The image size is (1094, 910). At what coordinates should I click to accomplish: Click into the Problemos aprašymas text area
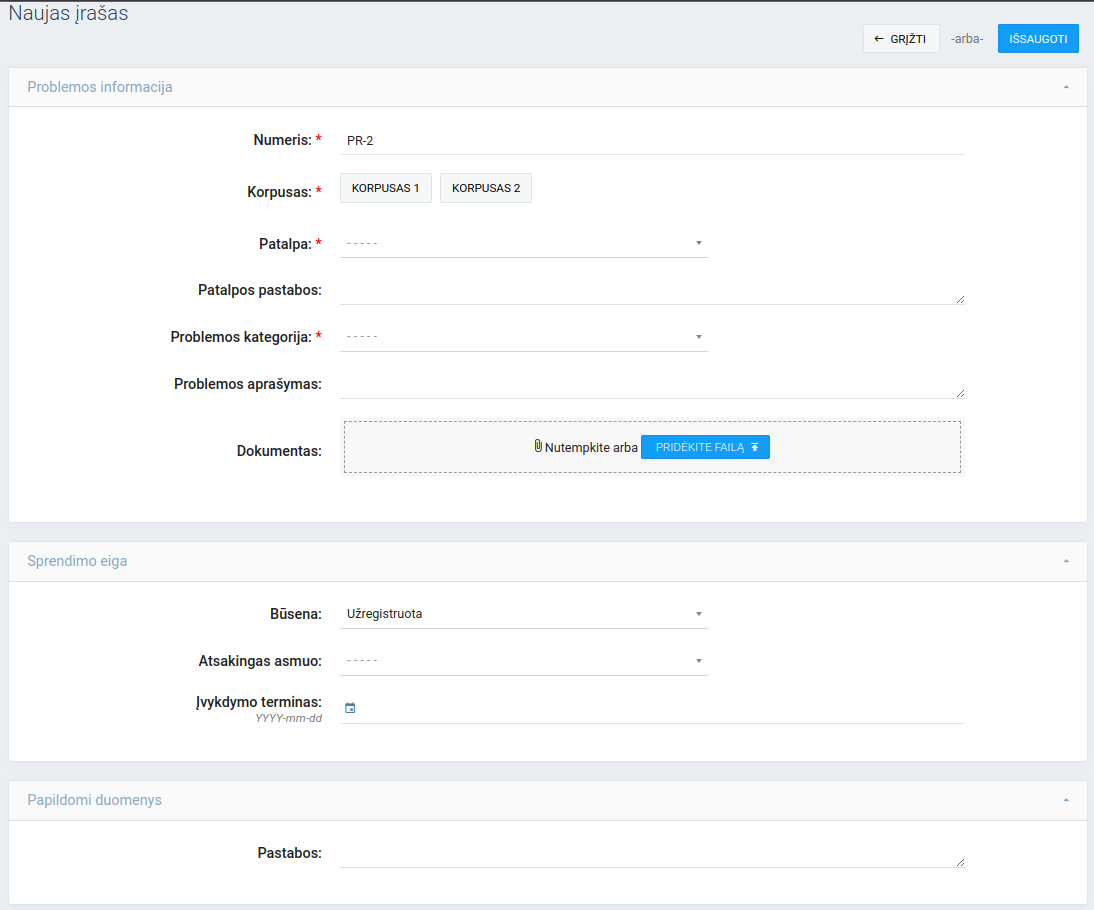(650, 385)
